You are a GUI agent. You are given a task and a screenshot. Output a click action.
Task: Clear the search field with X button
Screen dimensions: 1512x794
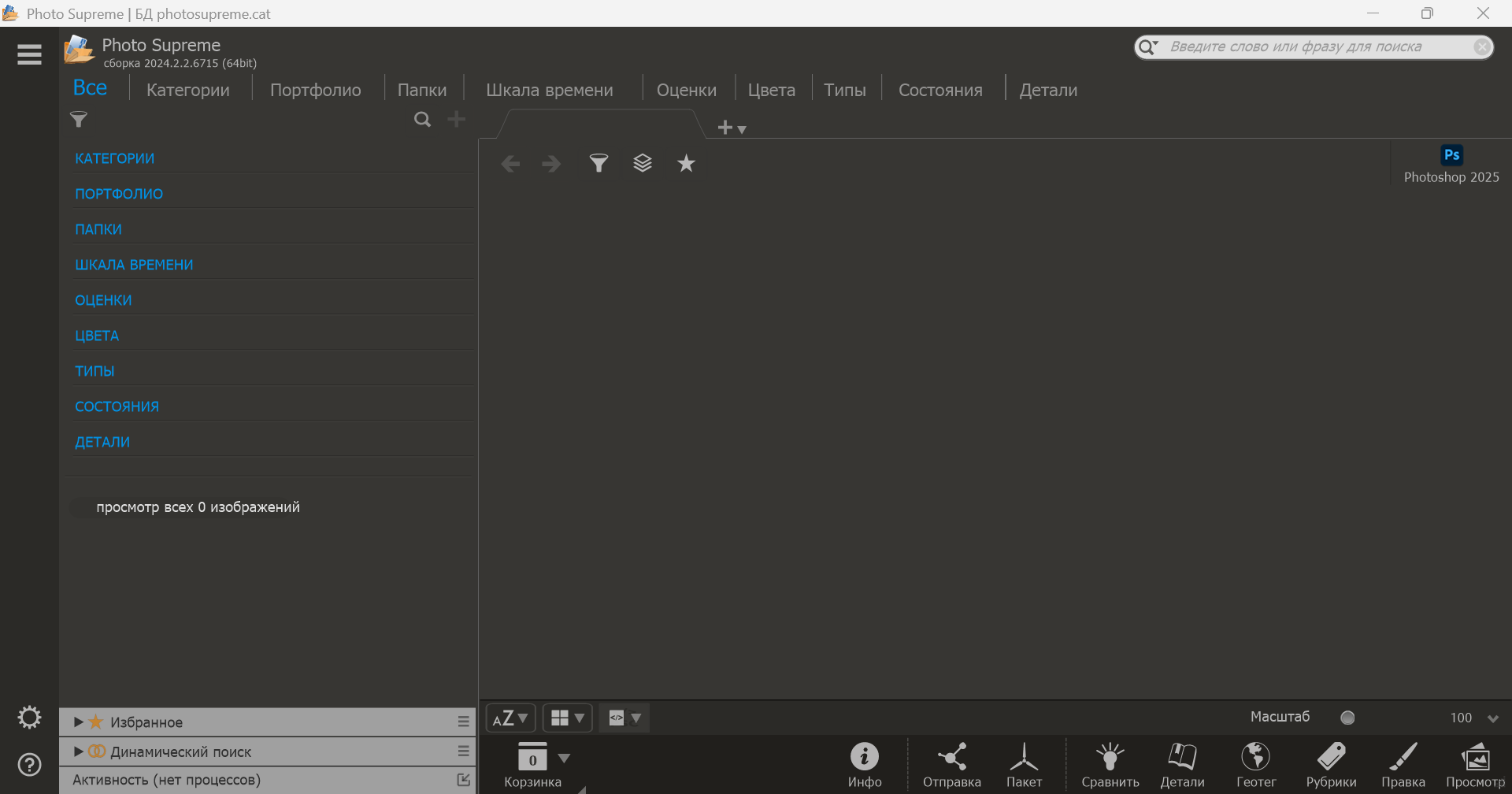tap(1481, 47)
